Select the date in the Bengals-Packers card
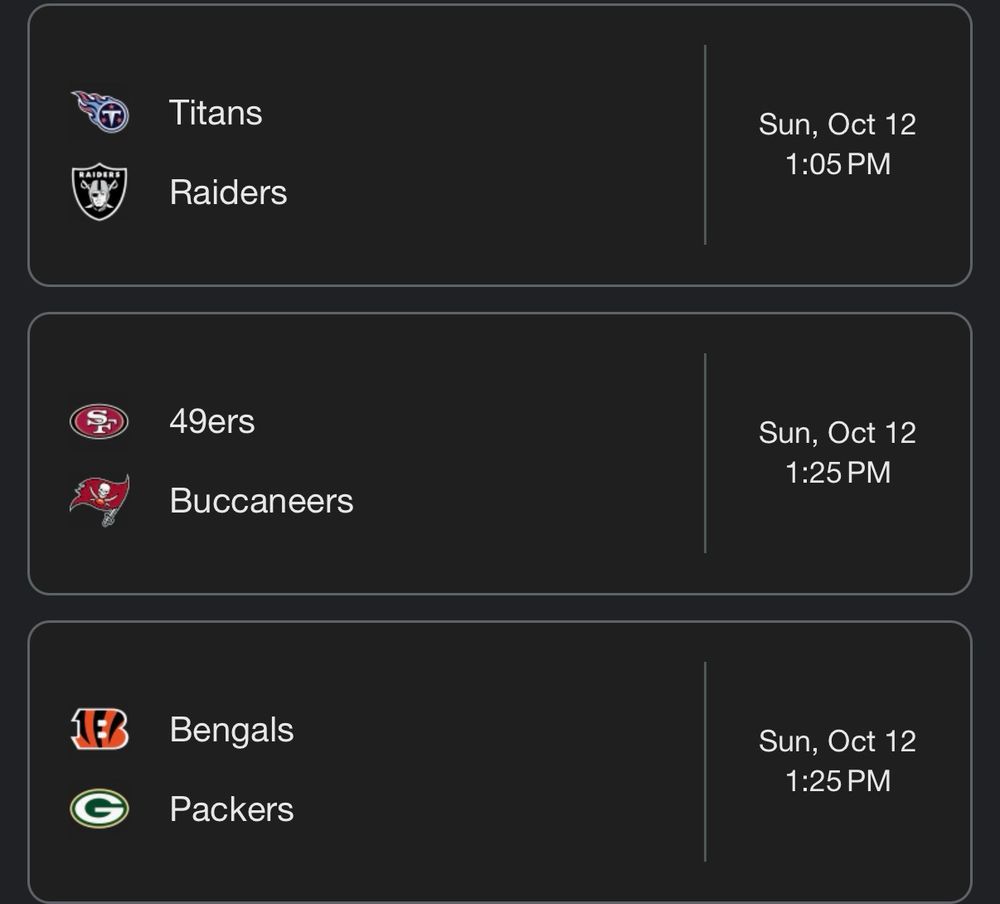The width and height of the screenshot is (1000, 904). [x=837, y=741]
